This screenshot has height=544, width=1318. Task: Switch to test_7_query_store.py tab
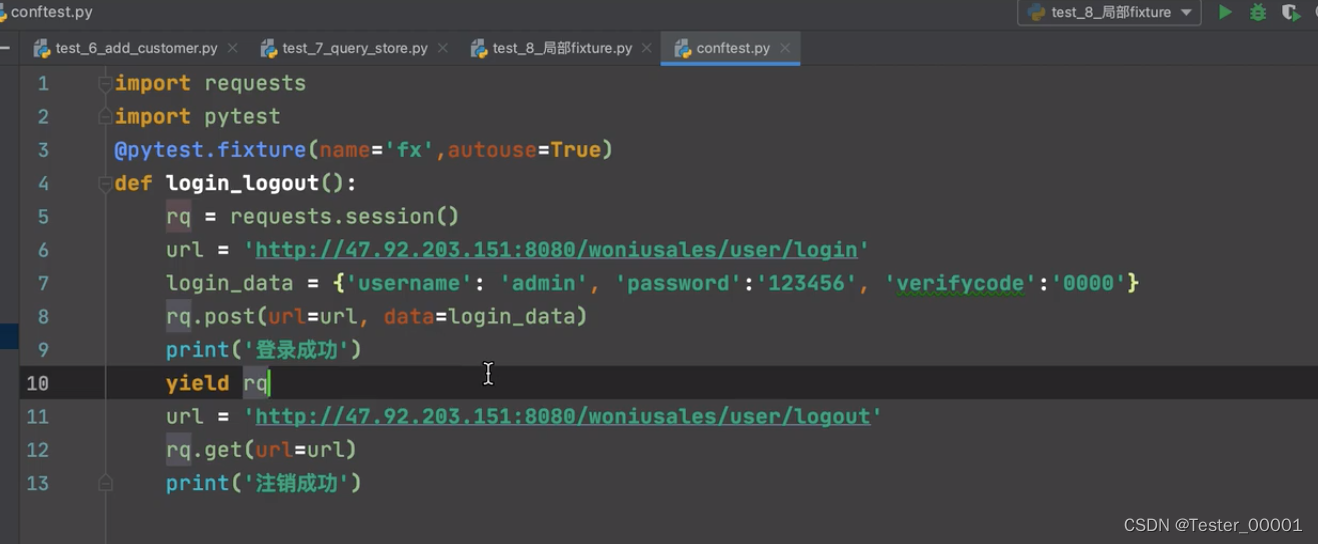[355, 48]
